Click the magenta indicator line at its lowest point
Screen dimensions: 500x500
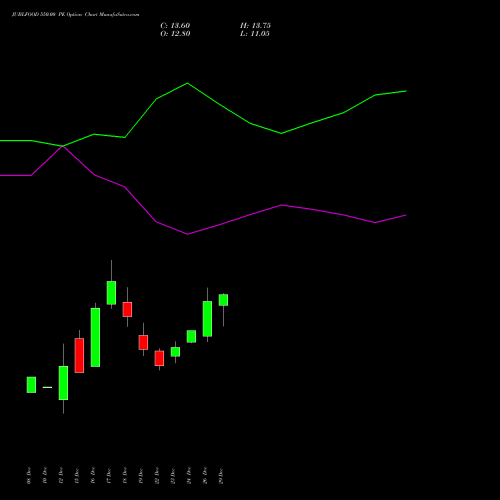pyautogui.click(x=187, y=234)
